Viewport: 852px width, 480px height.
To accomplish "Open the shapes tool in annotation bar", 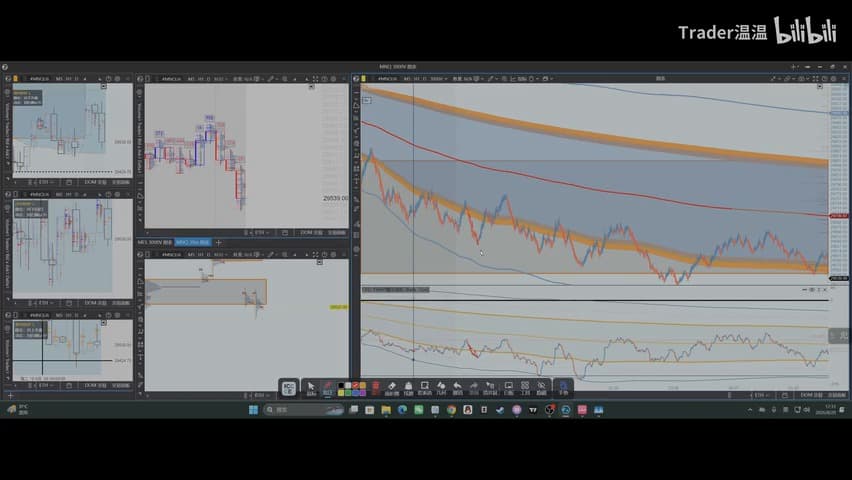I will tap(441, 388).
